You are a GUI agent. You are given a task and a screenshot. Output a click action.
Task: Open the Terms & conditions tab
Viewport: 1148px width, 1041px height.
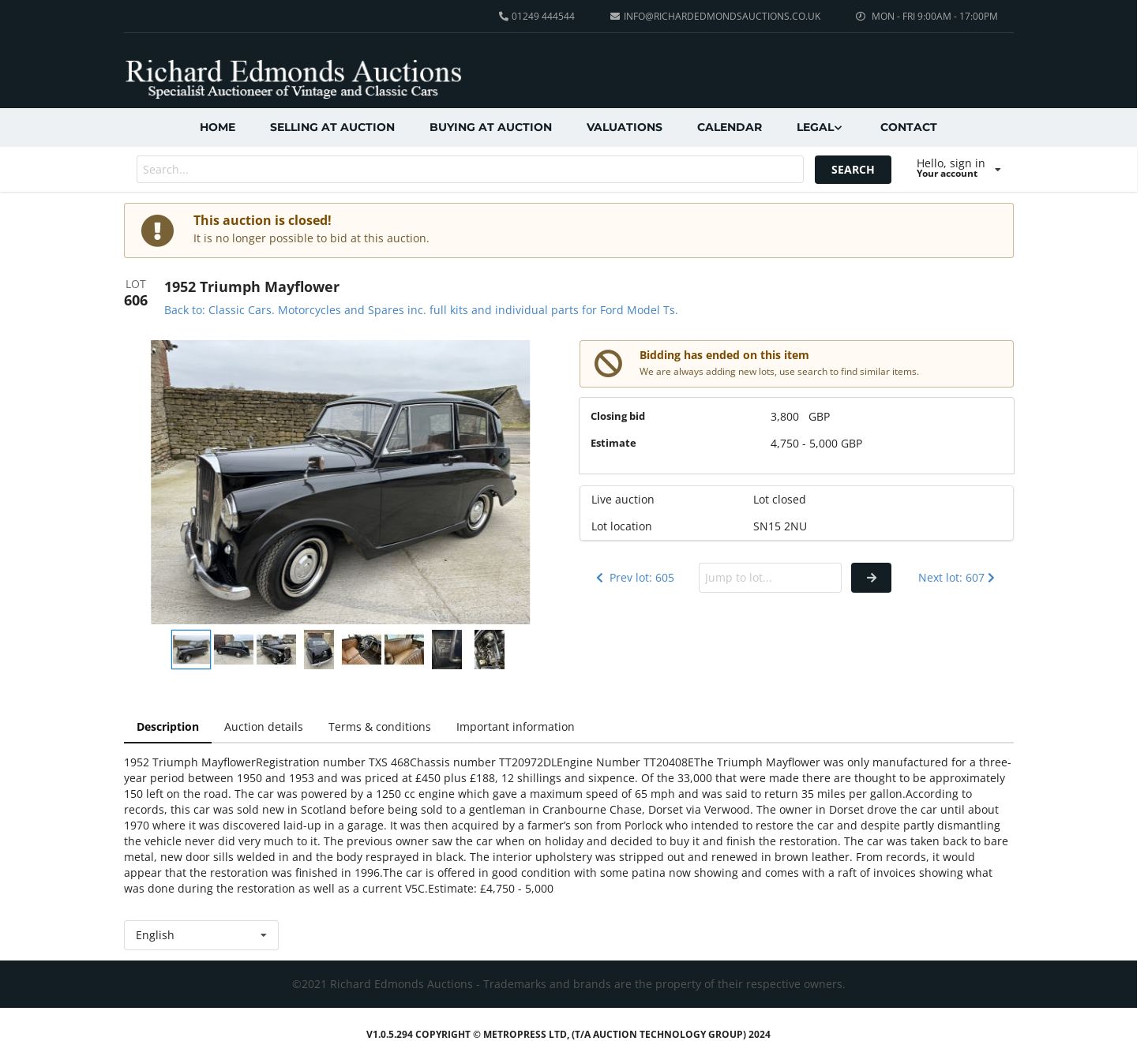pos(380,727)
